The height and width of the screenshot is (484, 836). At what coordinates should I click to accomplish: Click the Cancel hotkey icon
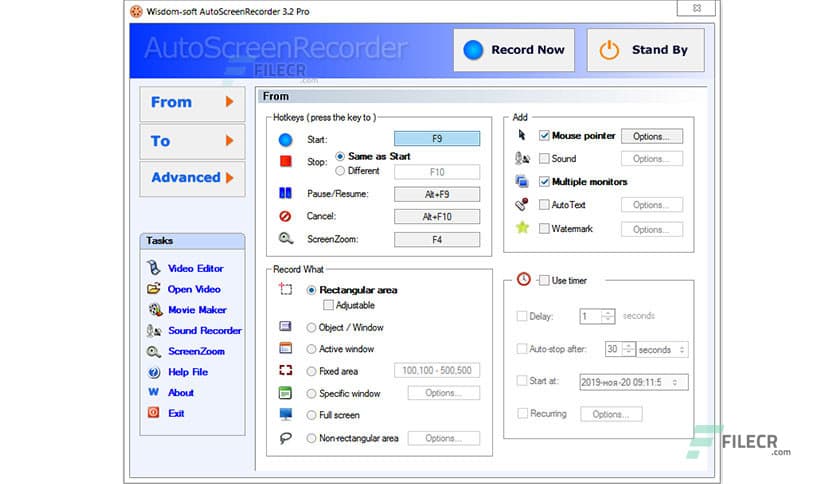pyautogui.click(x=285, y=216)
